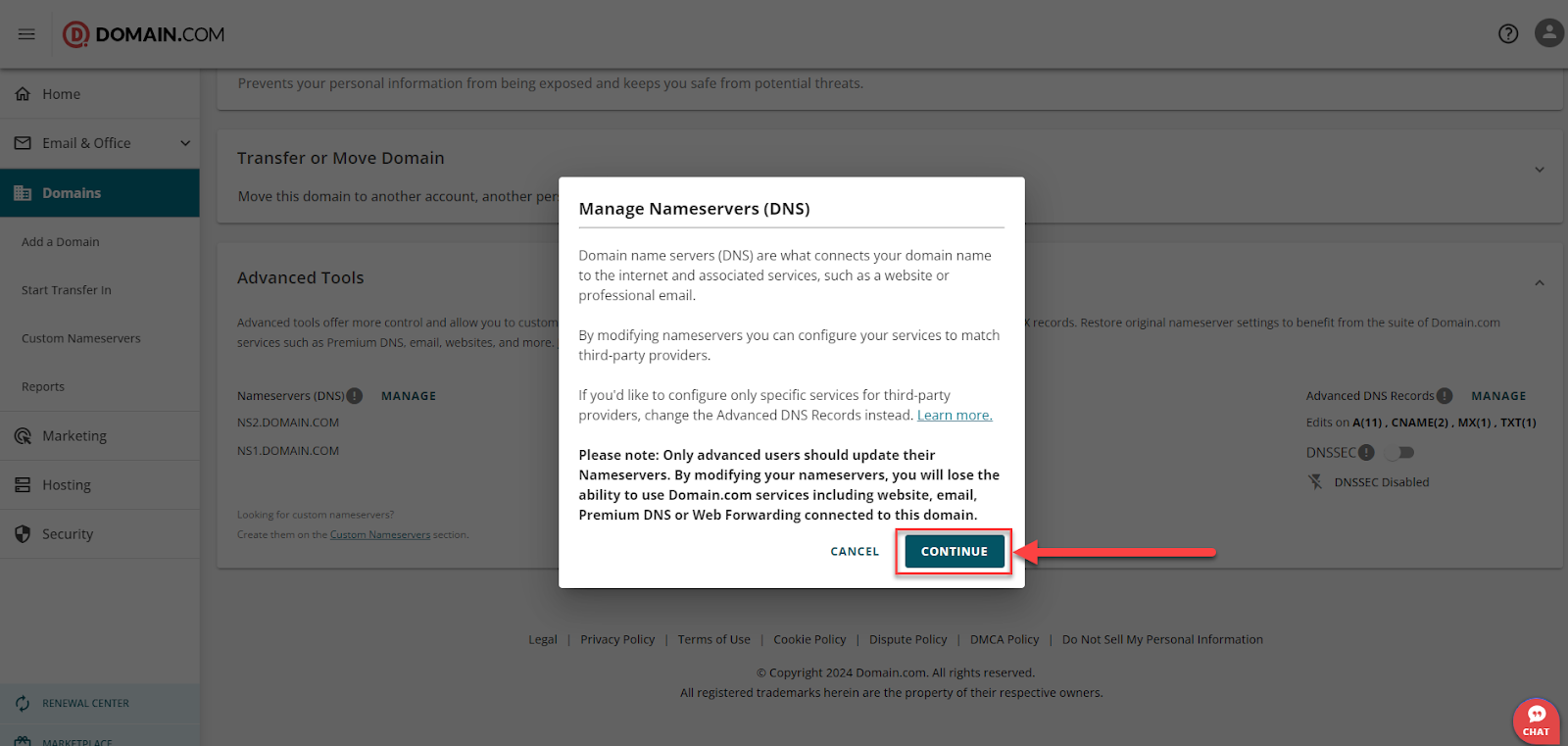Select Start Transfer In
The image size is (1568, 746).
coord(67,290)
